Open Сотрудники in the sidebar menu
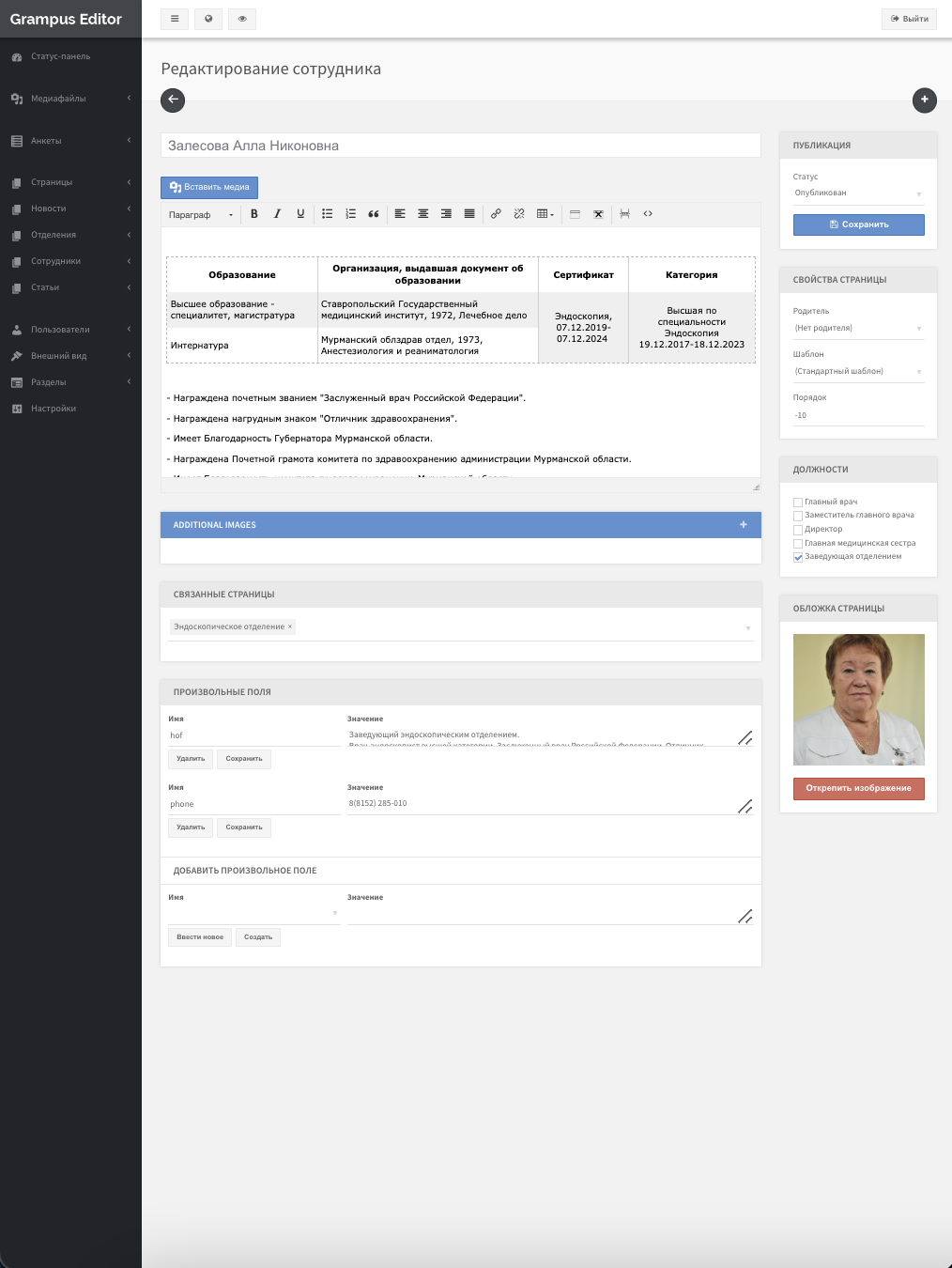Viewport: 952px width, 1268px height. pyautogui.click(x=56, y=261)
